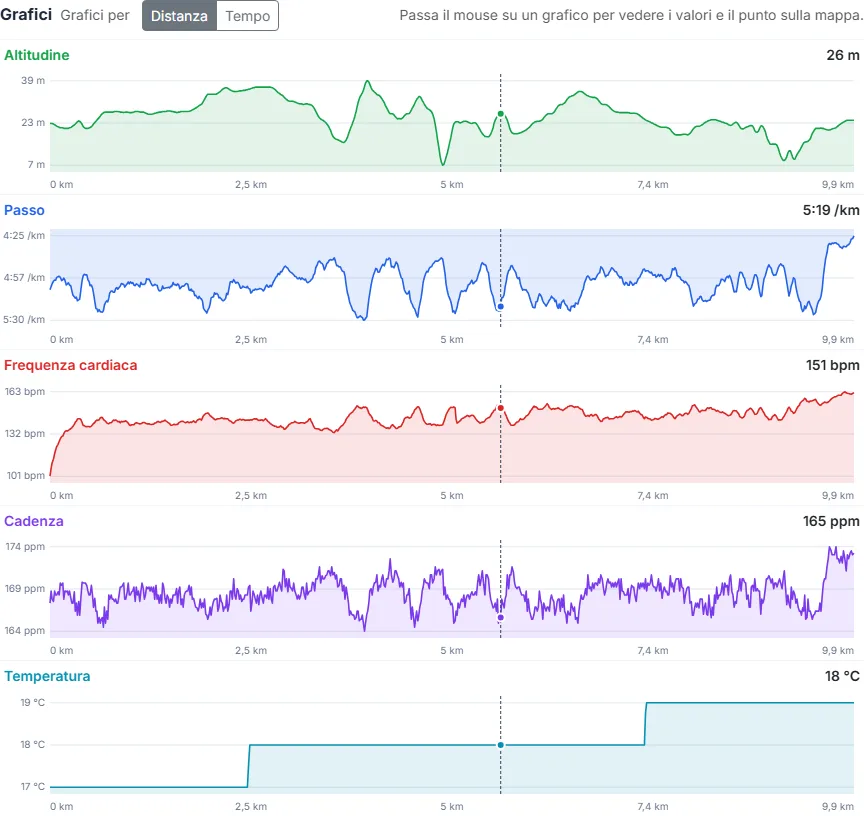Click the "17 °C" temperature axis label

pos(33,786)
